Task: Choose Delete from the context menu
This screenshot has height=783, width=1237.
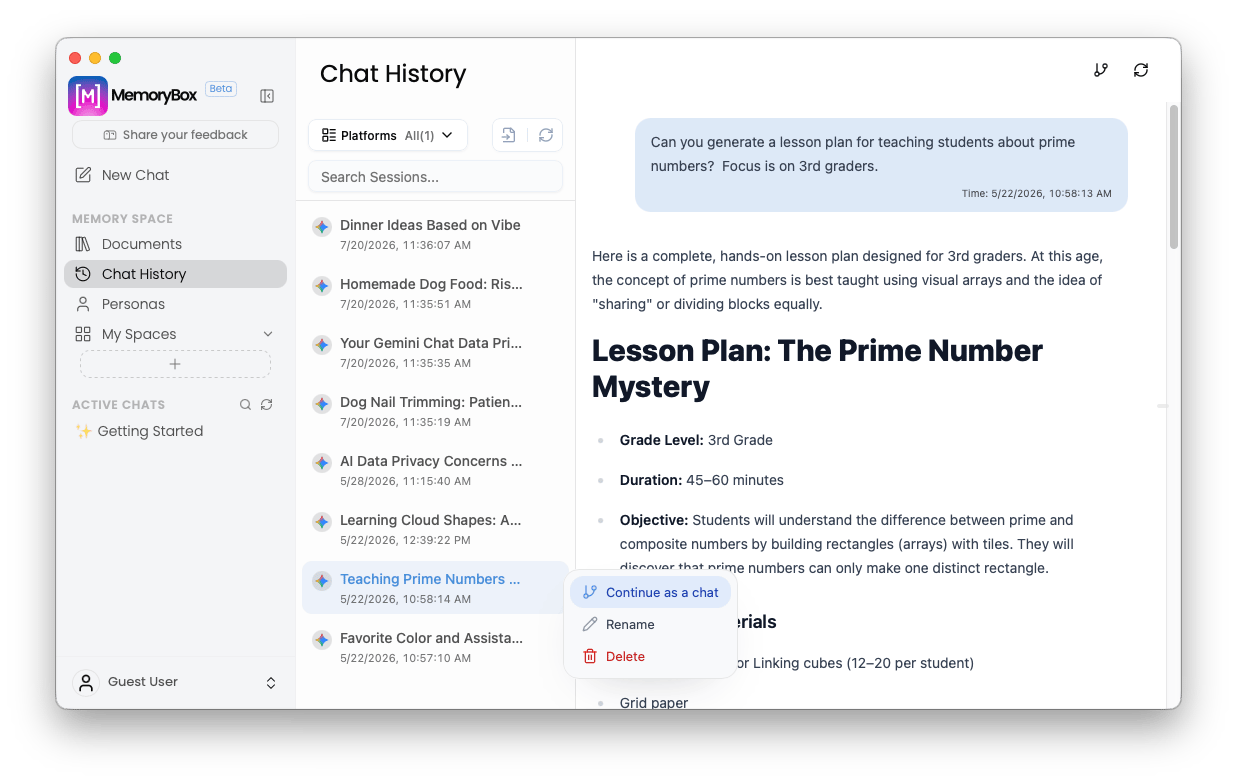Action: click(650, 656)
